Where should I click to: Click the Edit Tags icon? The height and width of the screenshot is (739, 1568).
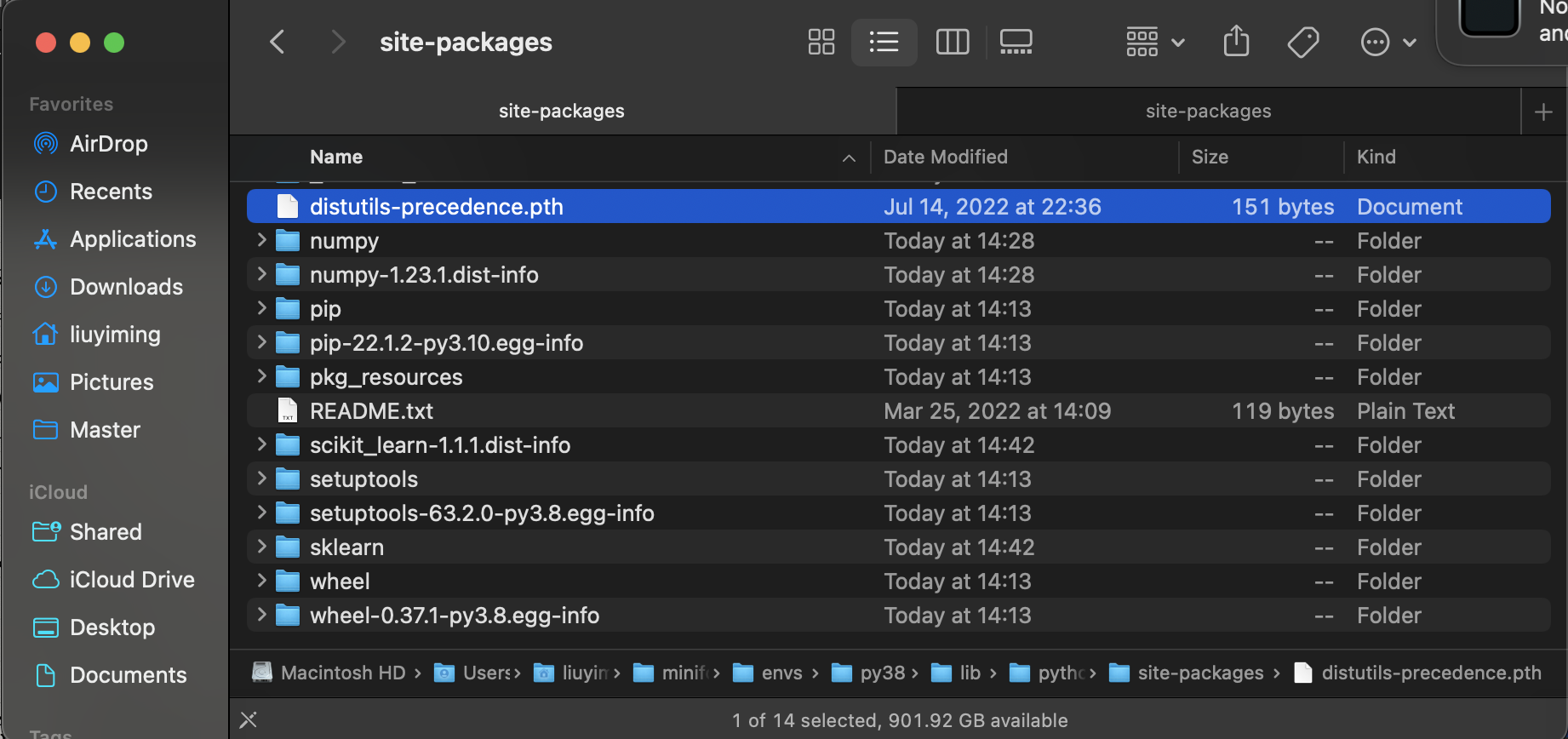tap(1302, 42)
